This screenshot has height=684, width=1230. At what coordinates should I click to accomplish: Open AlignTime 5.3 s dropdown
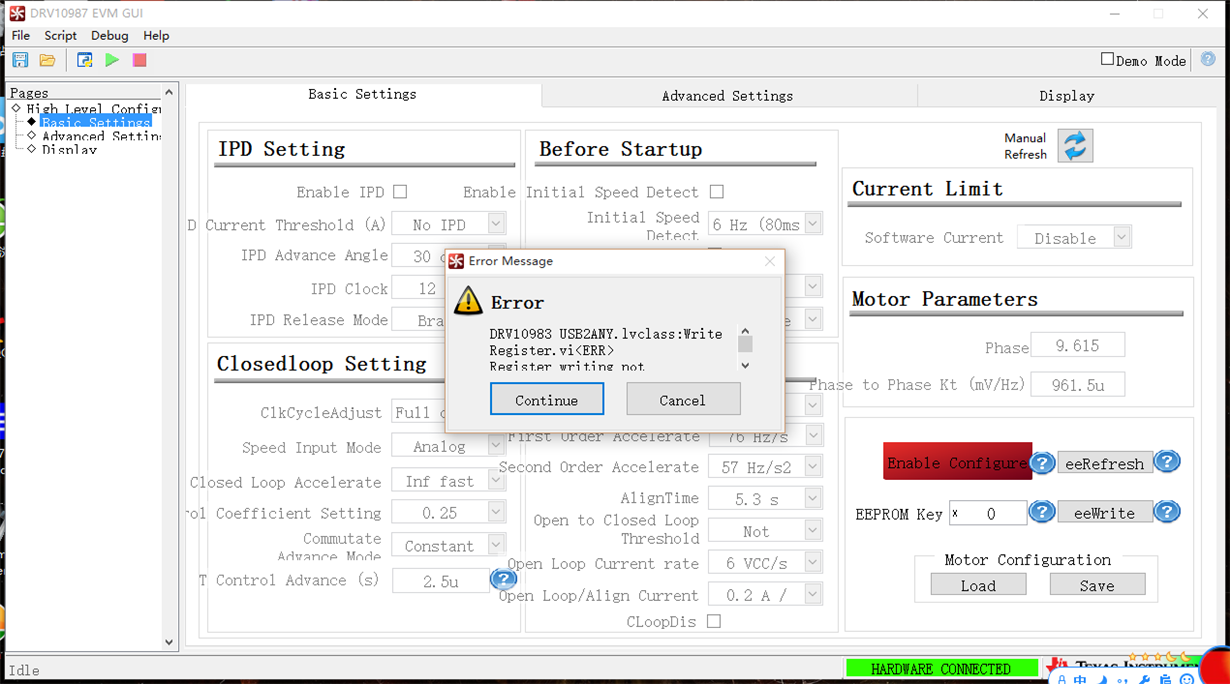(813, 498)
